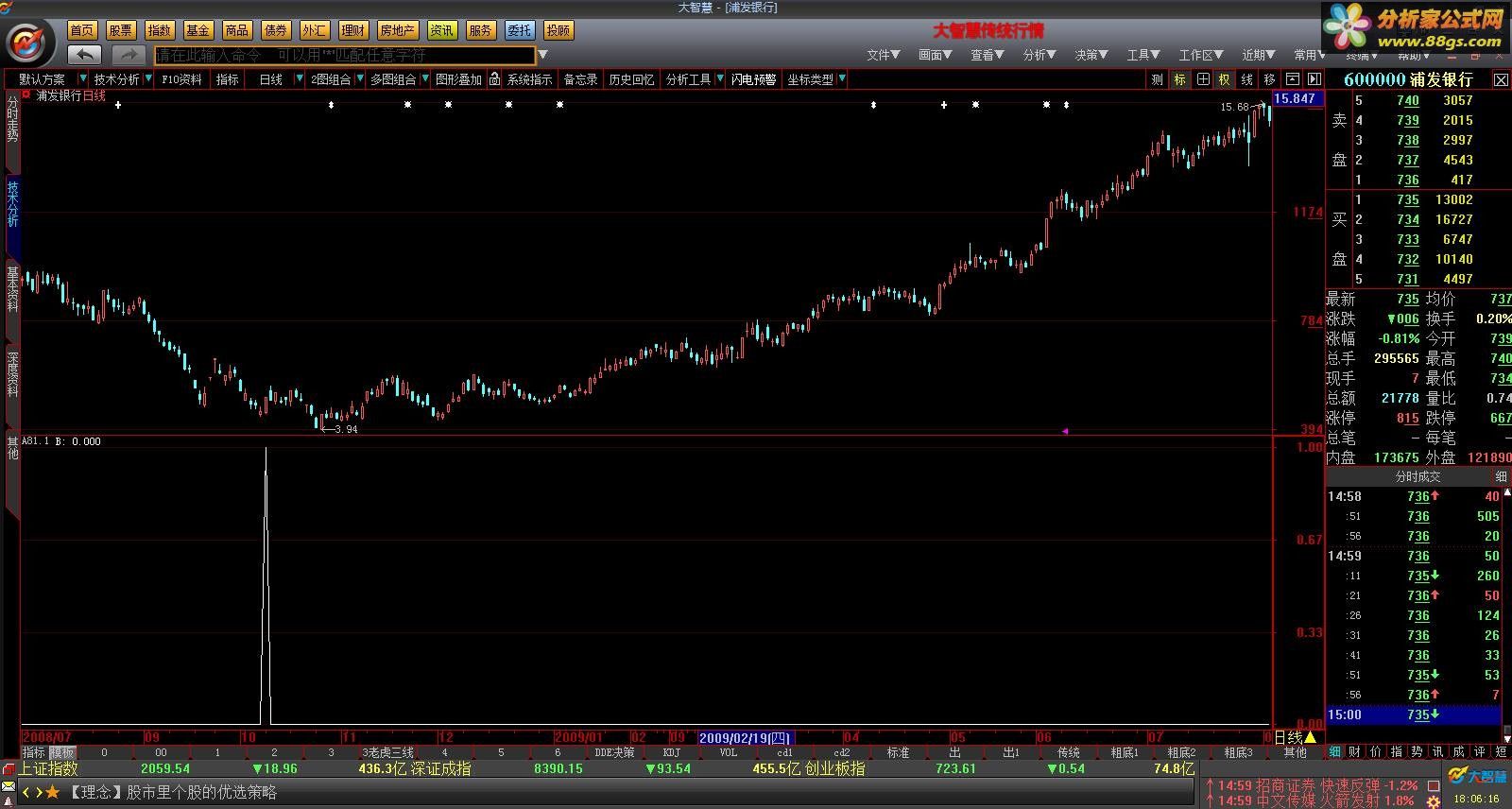Open the 备忘录 memo tool

(x=580, y=79)
